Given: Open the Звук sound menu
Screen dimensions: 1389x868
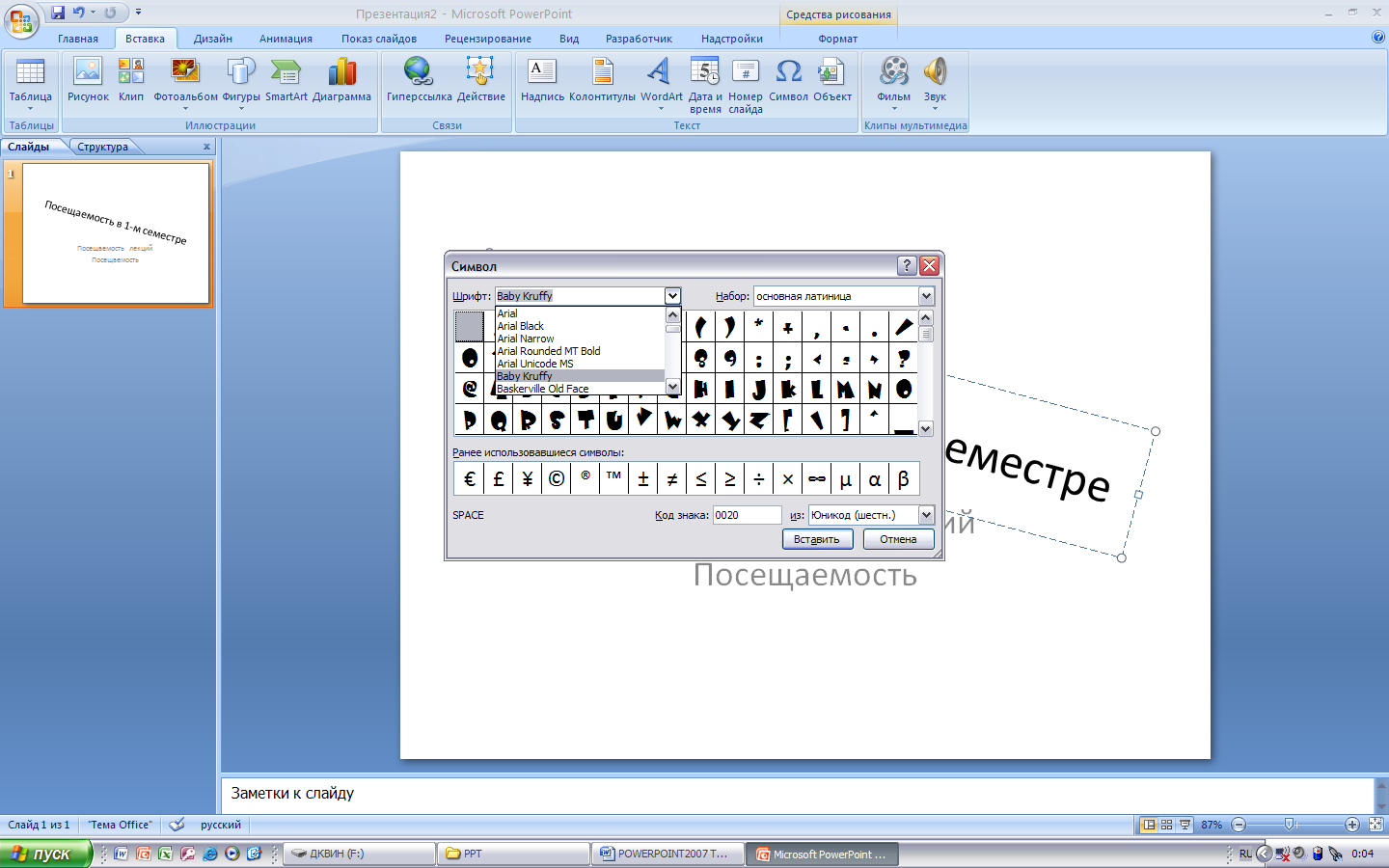Looking at the screenshot, I should [x=935, y=83].
